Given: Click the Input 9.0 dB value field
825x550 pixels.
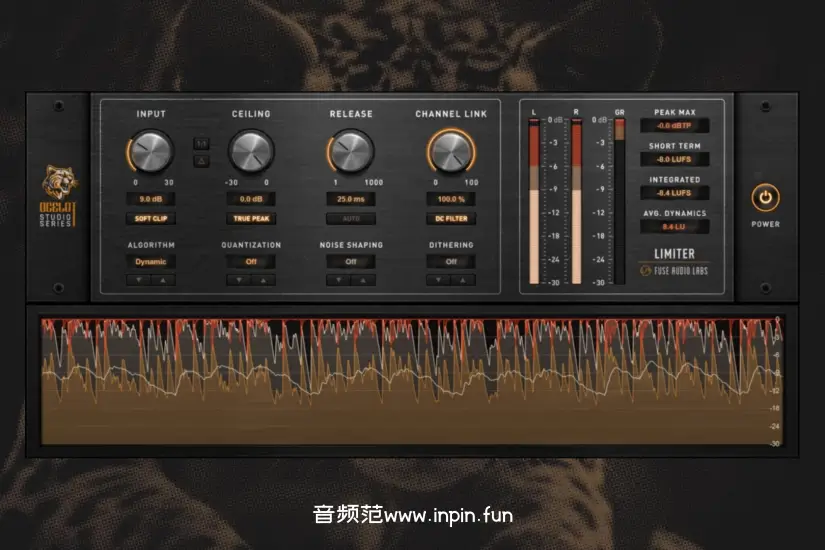Looking at the screenshot, I should point(151,199).
